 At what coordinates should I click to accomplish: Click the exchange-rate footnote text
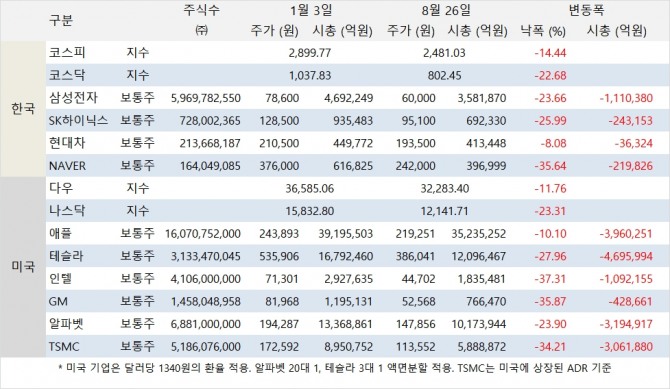(335, 368)
